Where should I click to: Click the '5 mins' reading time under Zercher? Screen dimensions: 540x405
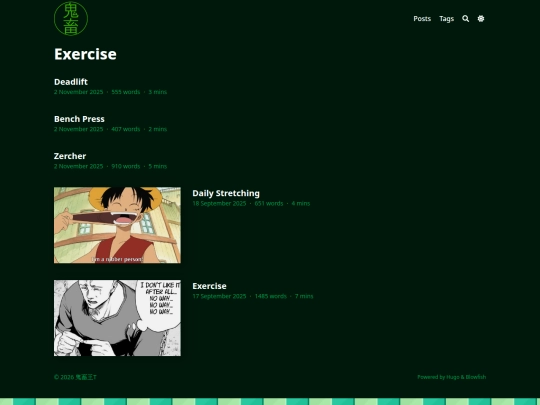pyautogui.click(x=158, y=166)
